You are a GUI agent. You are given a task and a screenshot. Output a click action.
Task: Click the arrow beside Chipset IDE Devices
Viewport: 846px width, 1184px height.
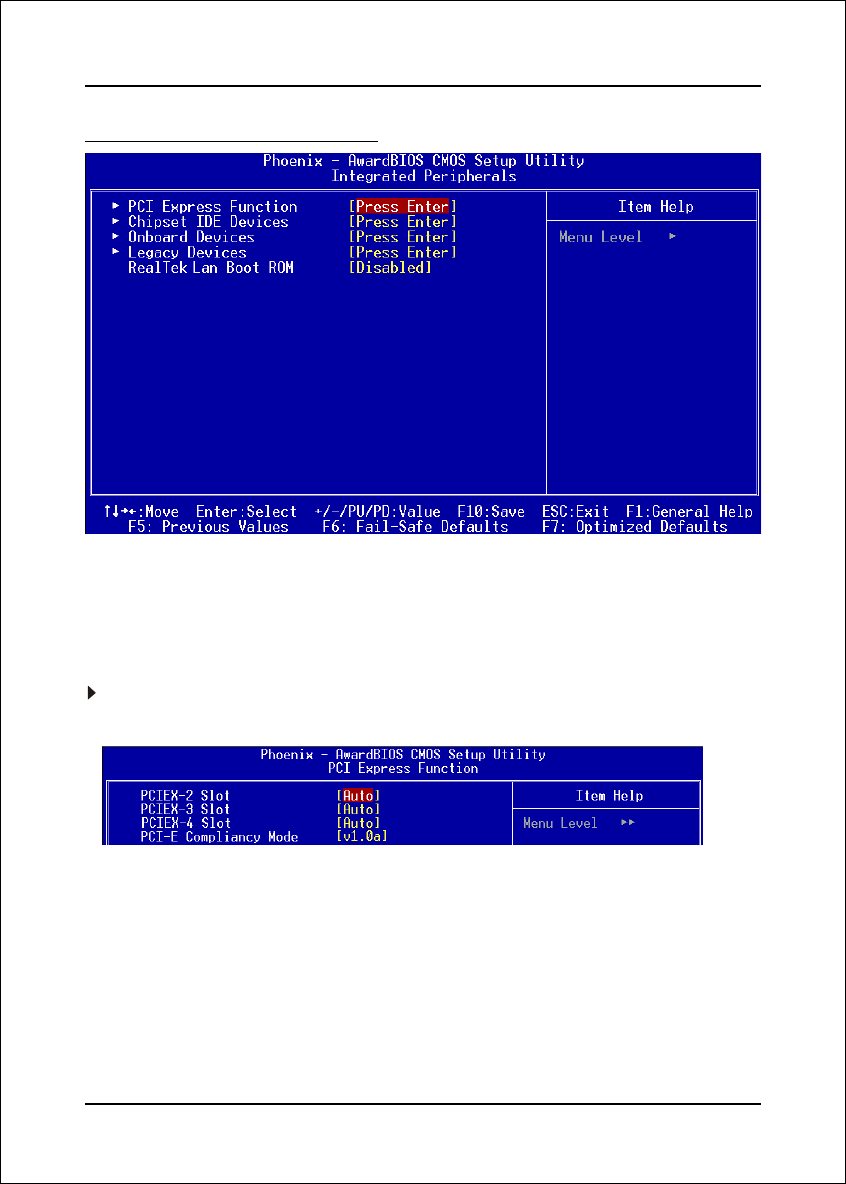[x=116, y=222]
